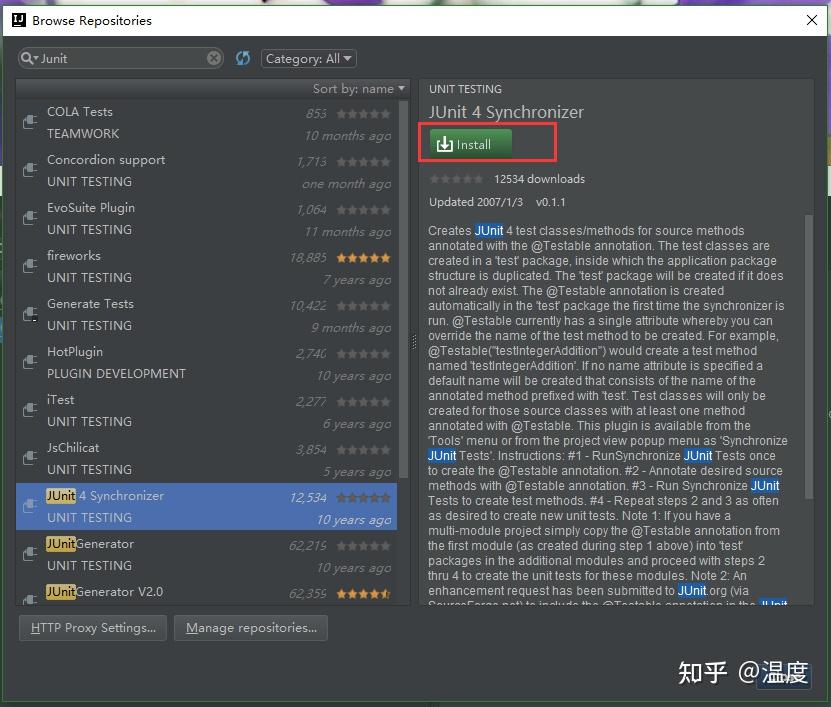The image size is (831, 707).
Task: Click the JUnitGenerator V2.0 plugin icon
Action: click(x=29, y=597)
